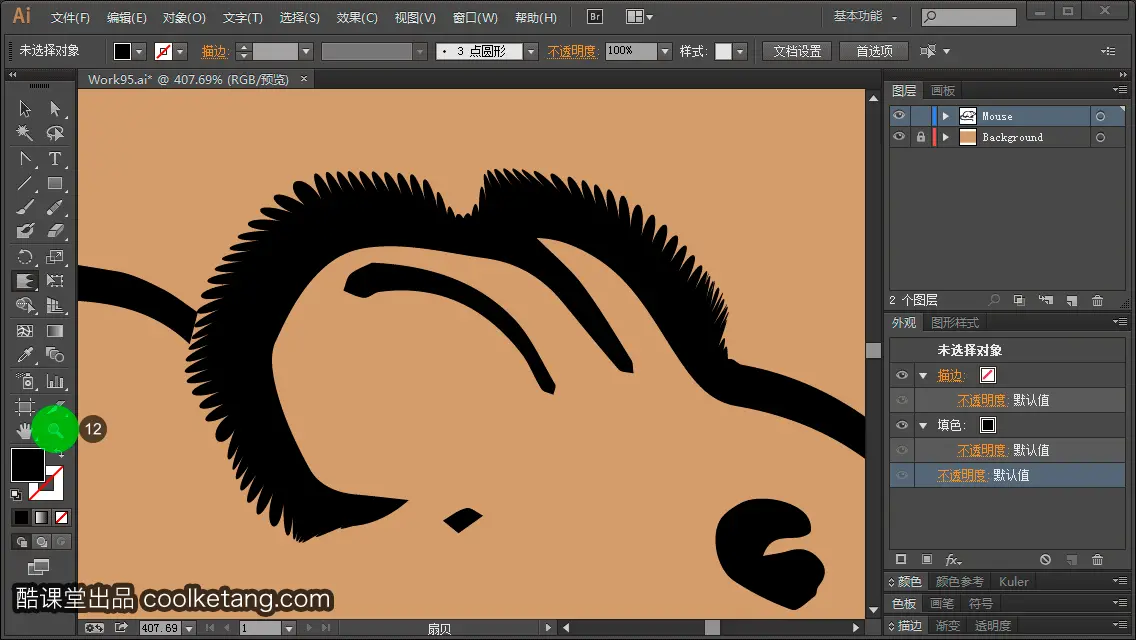1136x640 pixels.
Task: Set paint mode to None
Action: (x=62, y=518)
